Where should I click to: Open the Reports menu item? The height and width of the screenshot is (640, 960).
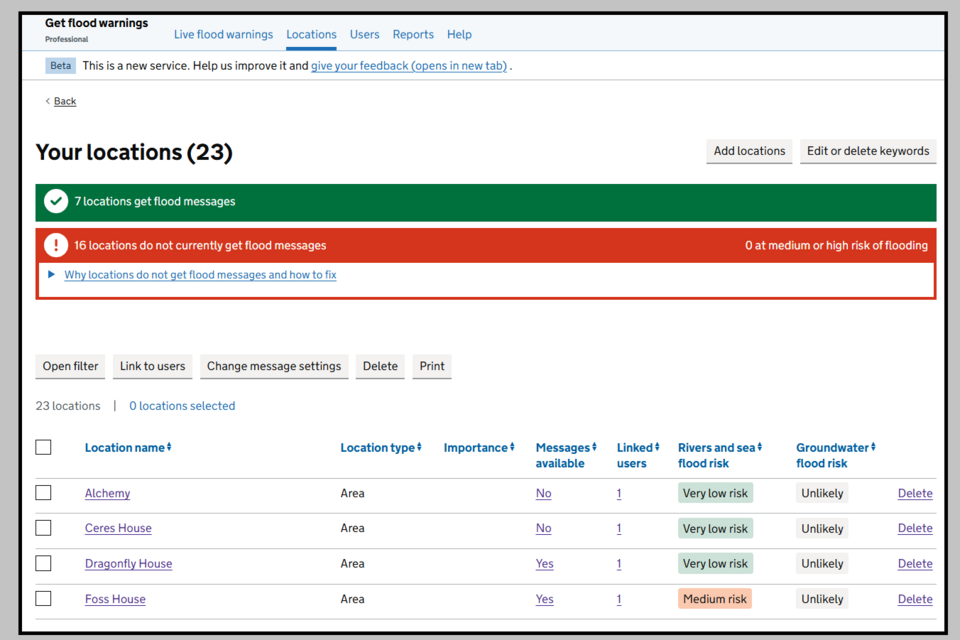coord(413,34)
